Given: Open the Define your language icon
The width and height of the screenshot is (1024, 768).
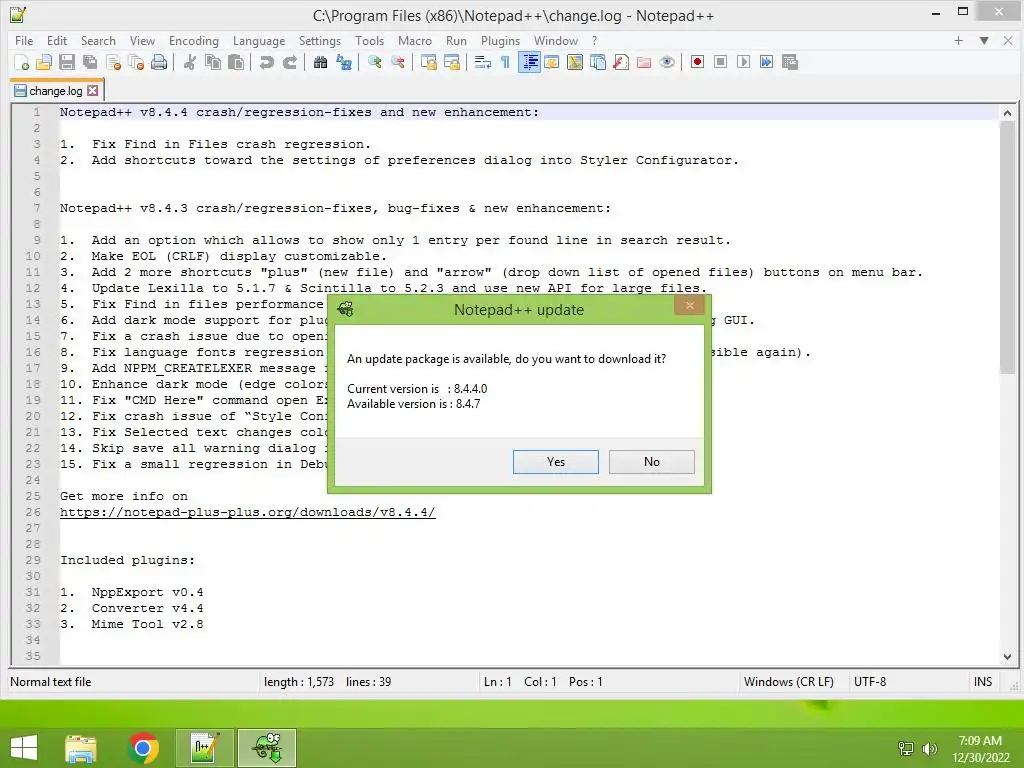Looking at the screenshot, I should 552,62.
